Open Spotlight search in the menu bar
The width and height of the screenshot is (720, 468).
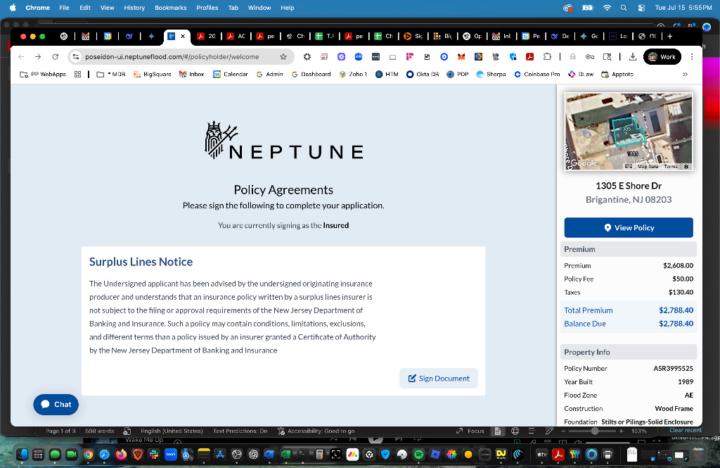[x=624, y=8]
